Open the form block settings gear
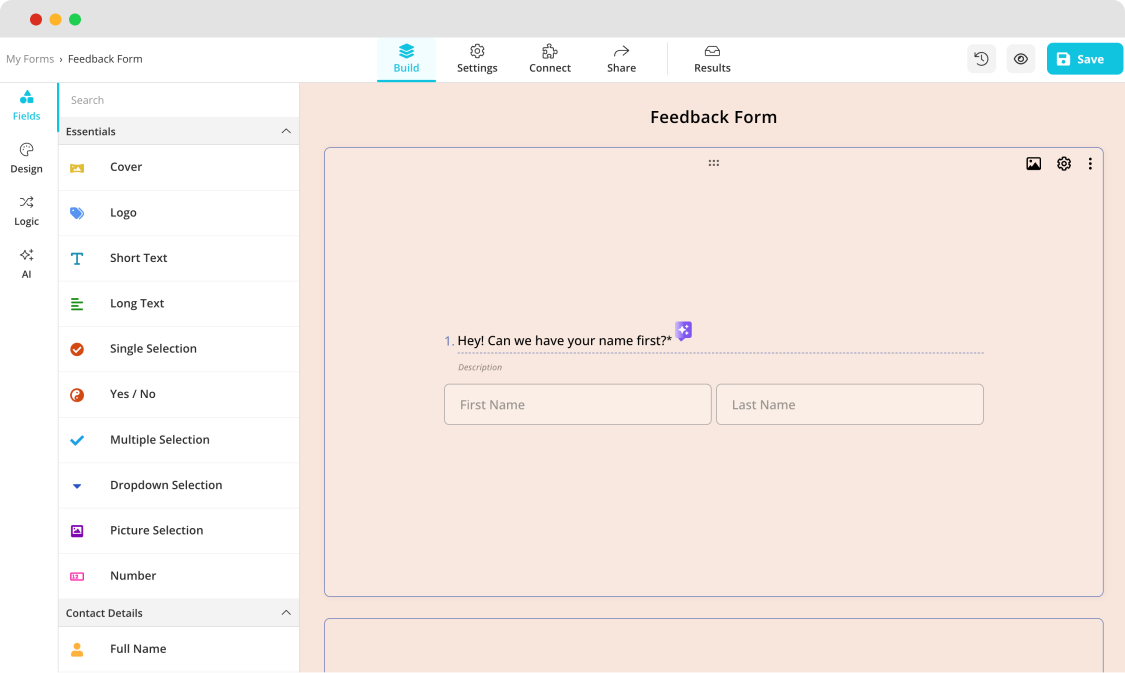The image size is (1125, 673). (1063, 163)
